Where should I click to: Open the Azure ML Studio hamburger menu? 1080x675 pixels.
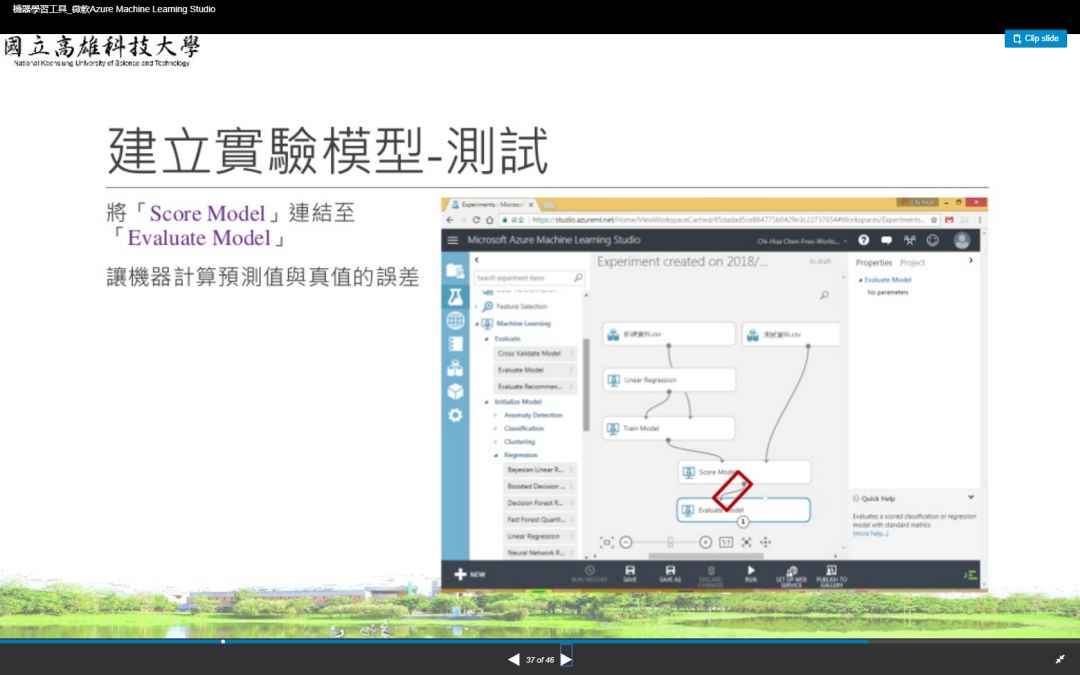453,240
